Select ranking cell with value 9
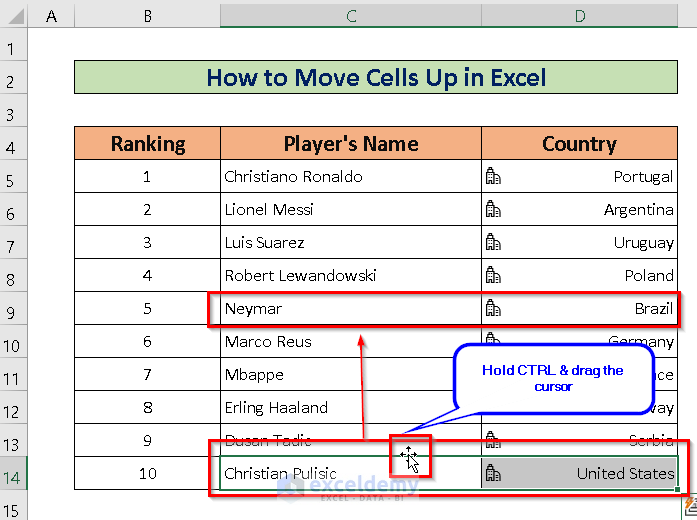Image resolution: width=697 pixels, height=520 pixels. [148, 440]
